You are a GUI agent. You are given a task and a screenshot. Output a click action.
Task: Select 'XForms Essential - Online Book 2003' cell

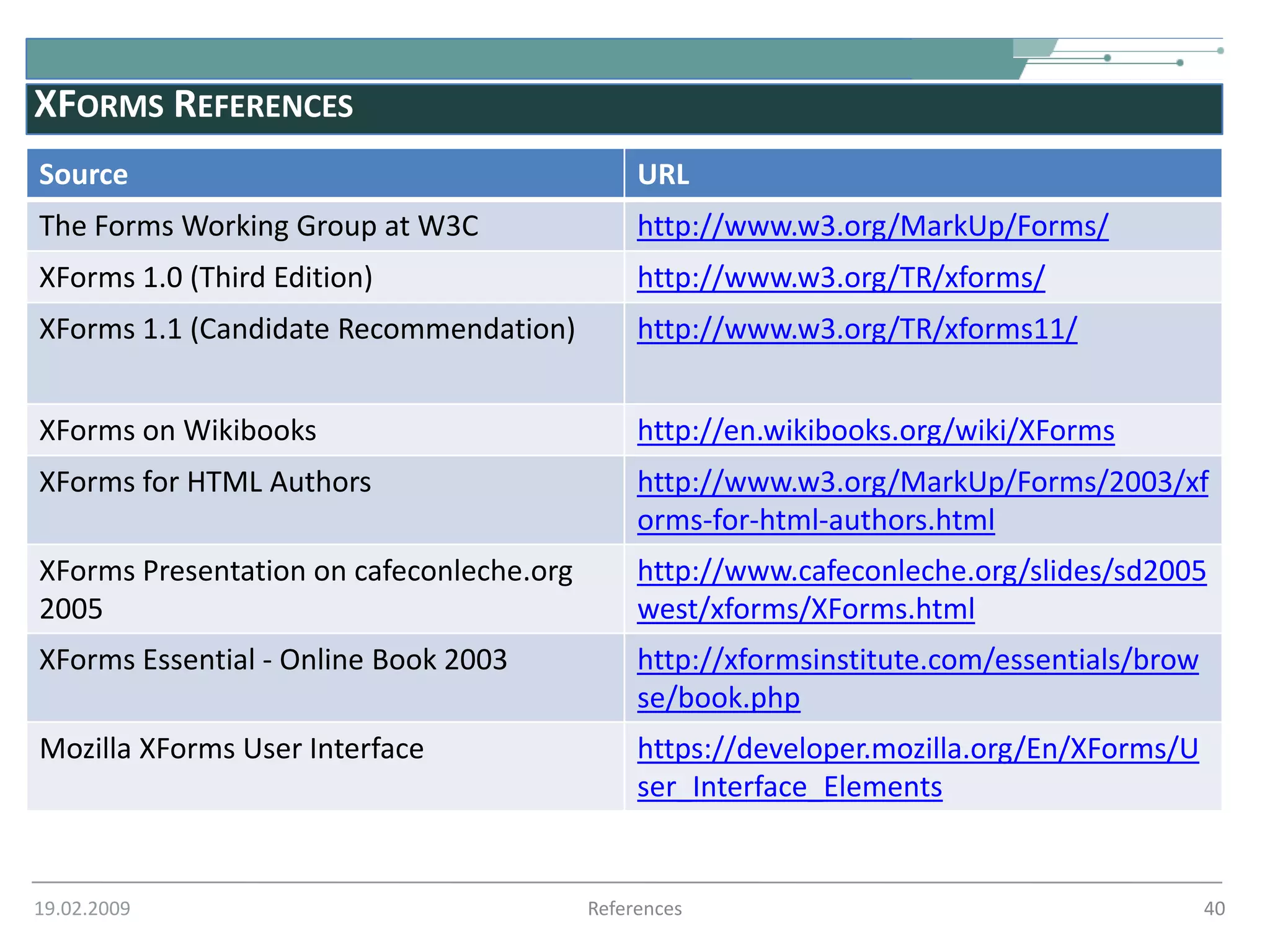[x=325, y=677]
